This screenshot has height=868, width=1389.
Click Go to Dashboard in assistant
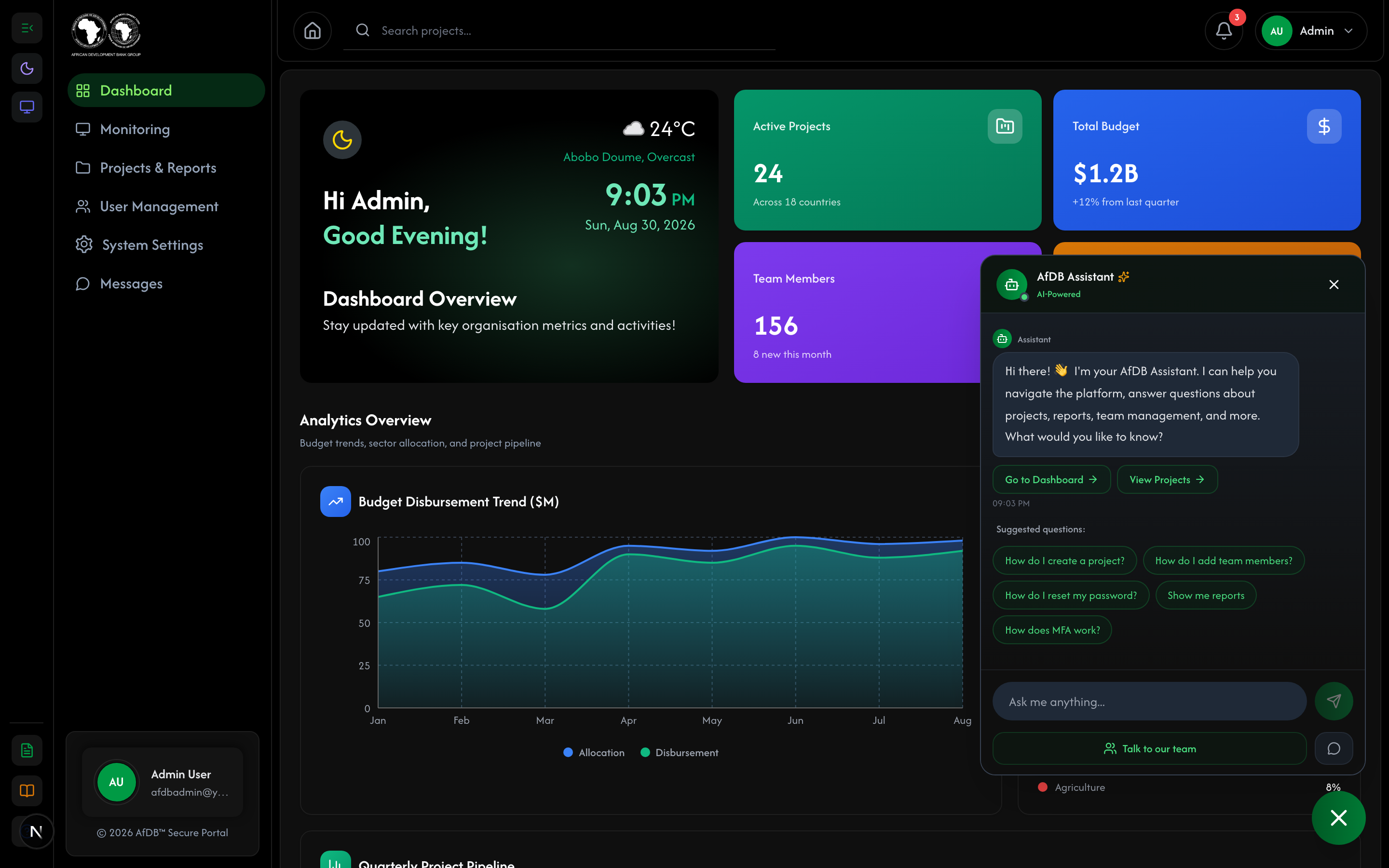click(x=1051, y=479)
